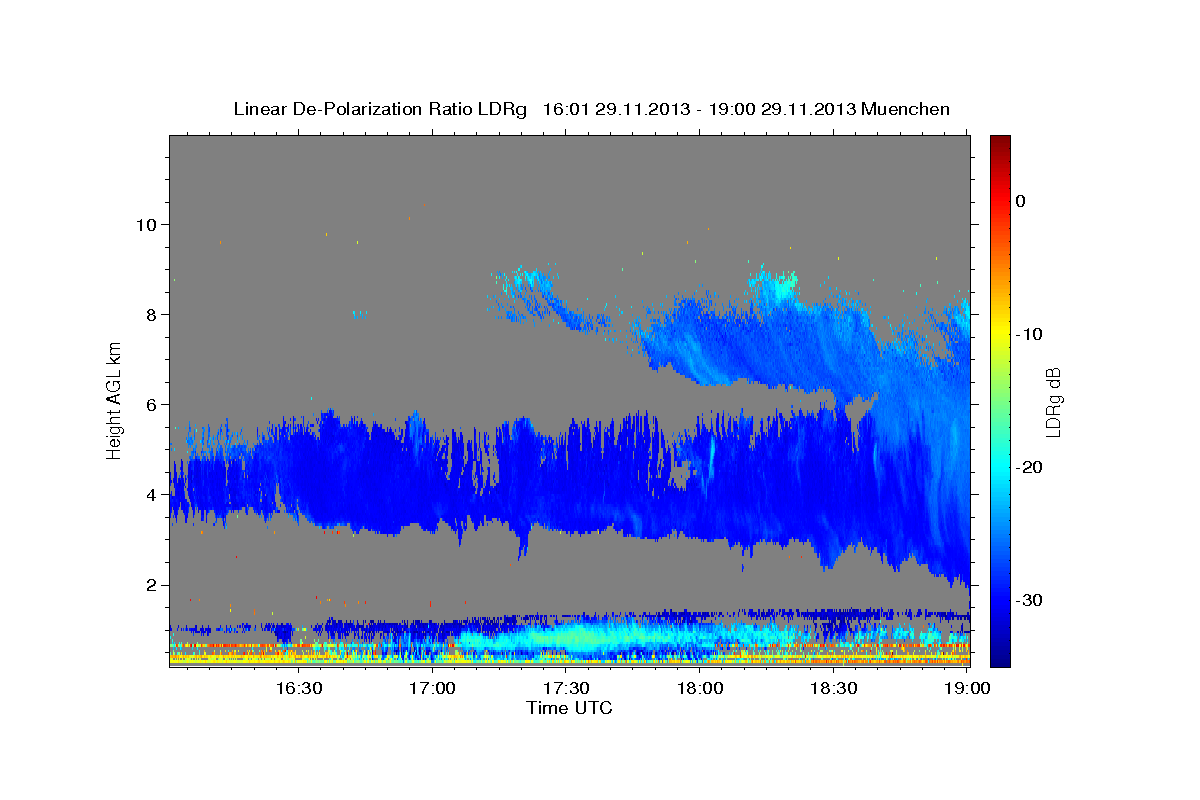Click the 'Height AGL km' axis label
Screen dimensions: 1200x800
click(114, 401)
